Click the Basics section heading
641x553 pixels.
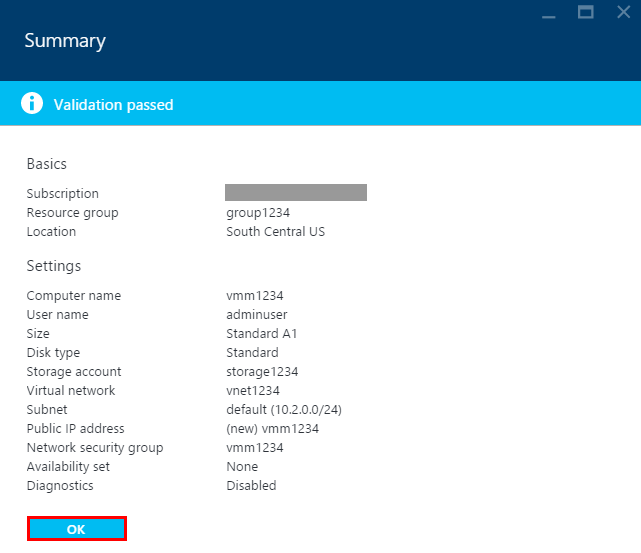(47, 164)
